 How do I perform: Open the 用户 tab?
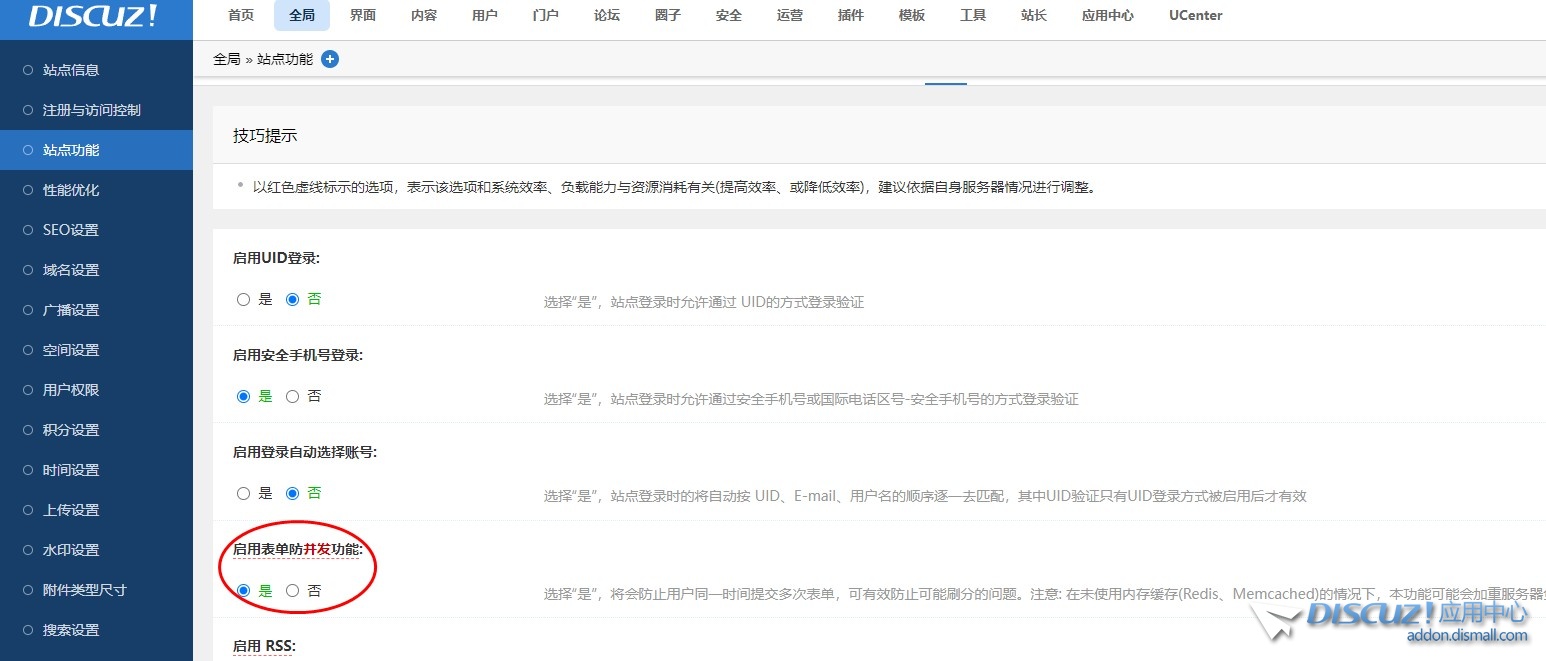484,15
